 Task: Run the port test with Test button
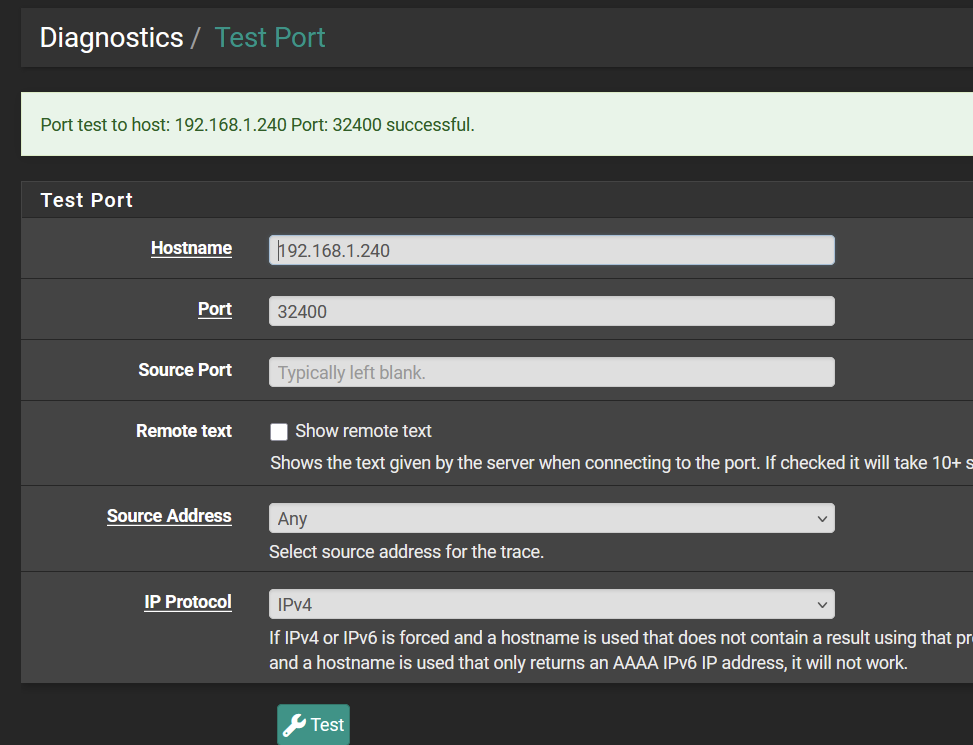[x=313, y=725]
